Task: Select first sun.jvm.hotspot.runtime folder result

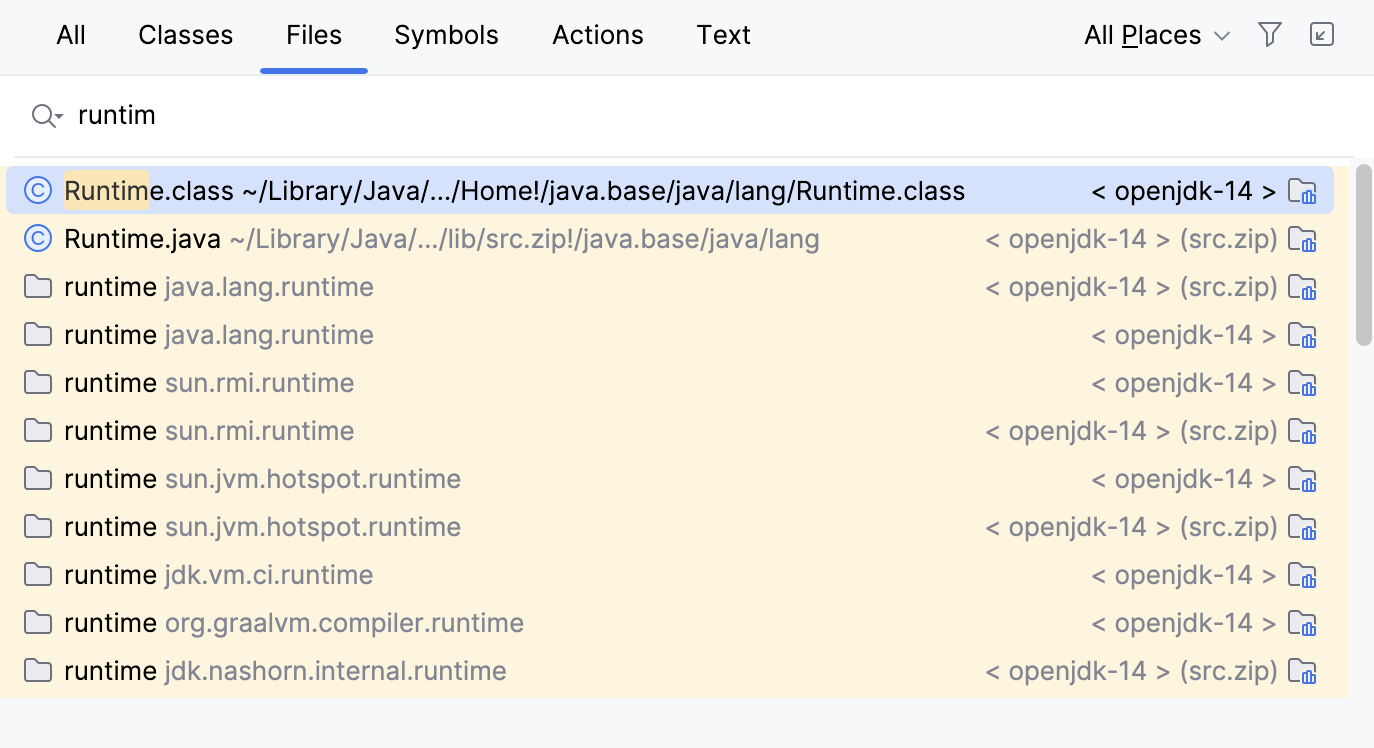Action: pos(500,479)
